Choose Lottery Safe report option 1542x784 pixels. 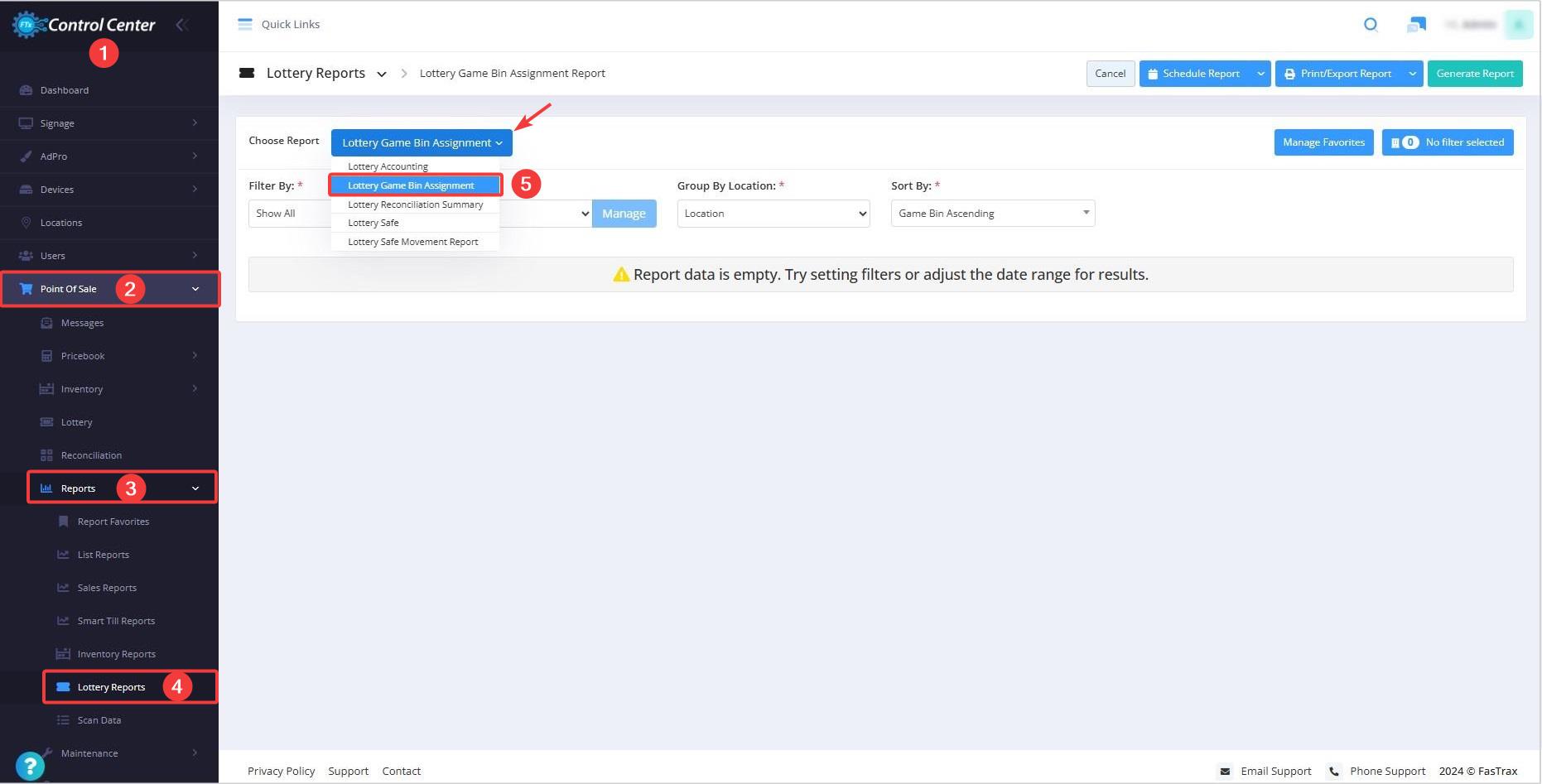pos(415,223)
